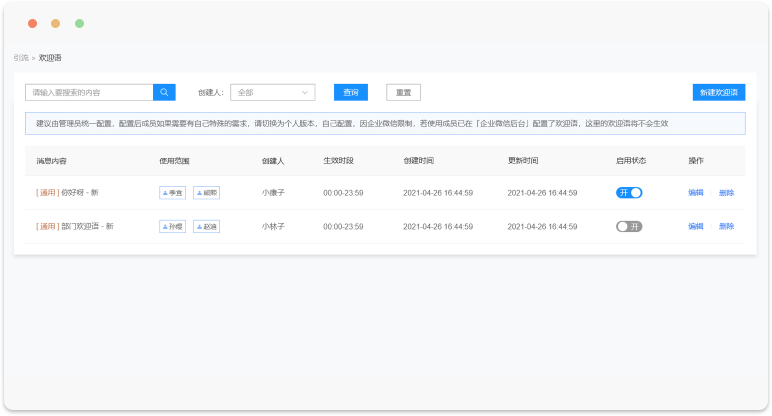Click 删除 for the 部门欢迎语 - 新 row
This screenshot has width=772, height=416.
[726, 227]
